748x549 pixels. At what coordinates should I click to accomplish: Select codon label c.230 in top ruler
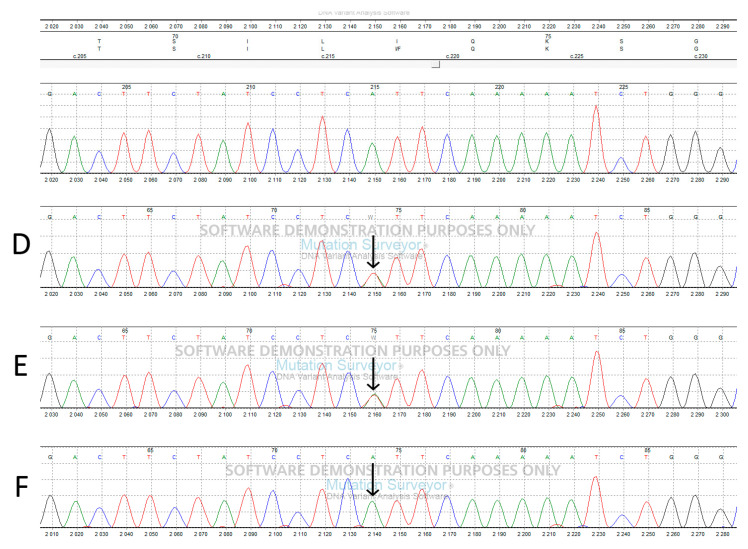click(701, 56)
